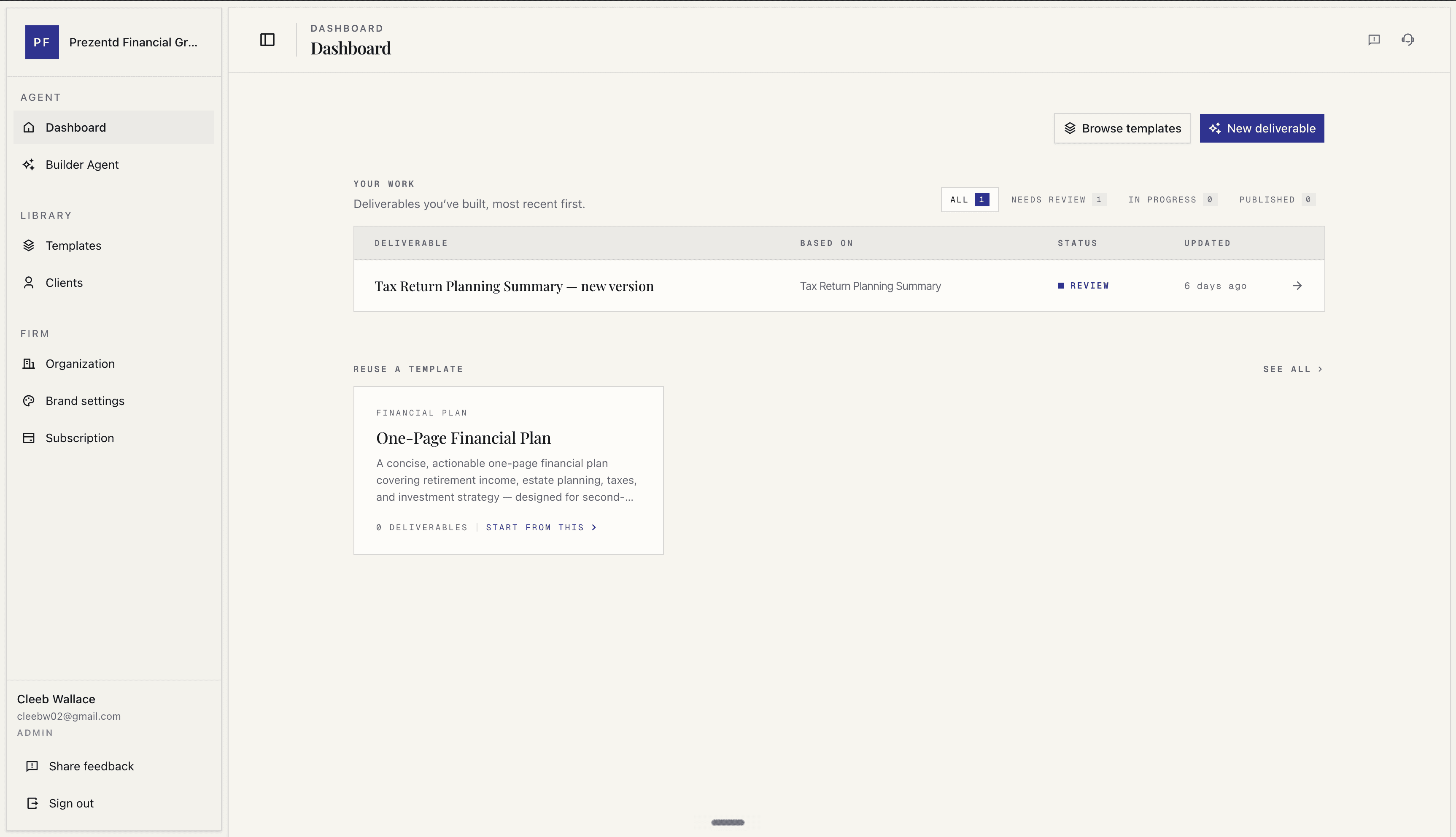Open Brand settings

(x=114, y=401)
